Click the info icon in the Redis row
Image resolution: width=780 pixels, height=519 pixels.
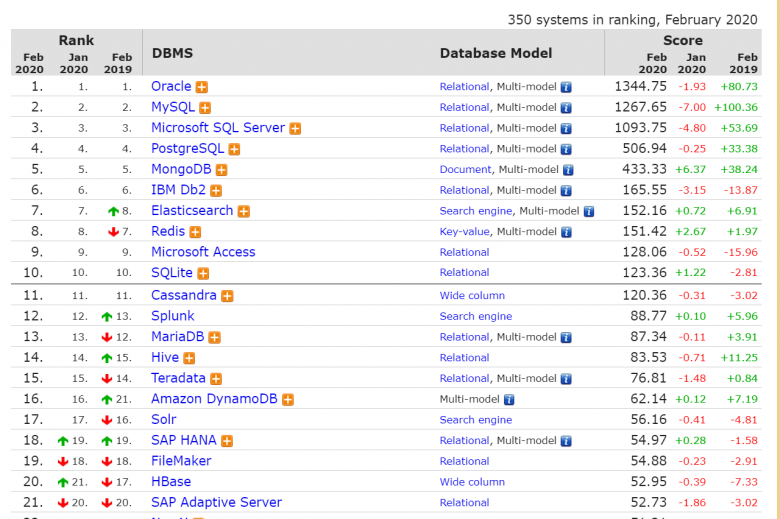click(x=566, y=232)
